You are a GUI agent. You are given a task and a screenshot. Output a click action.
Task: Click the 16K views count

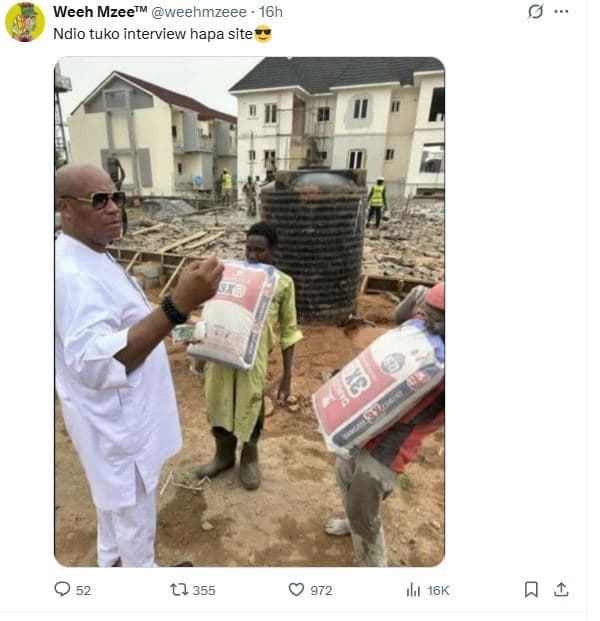tap(438, 591)
